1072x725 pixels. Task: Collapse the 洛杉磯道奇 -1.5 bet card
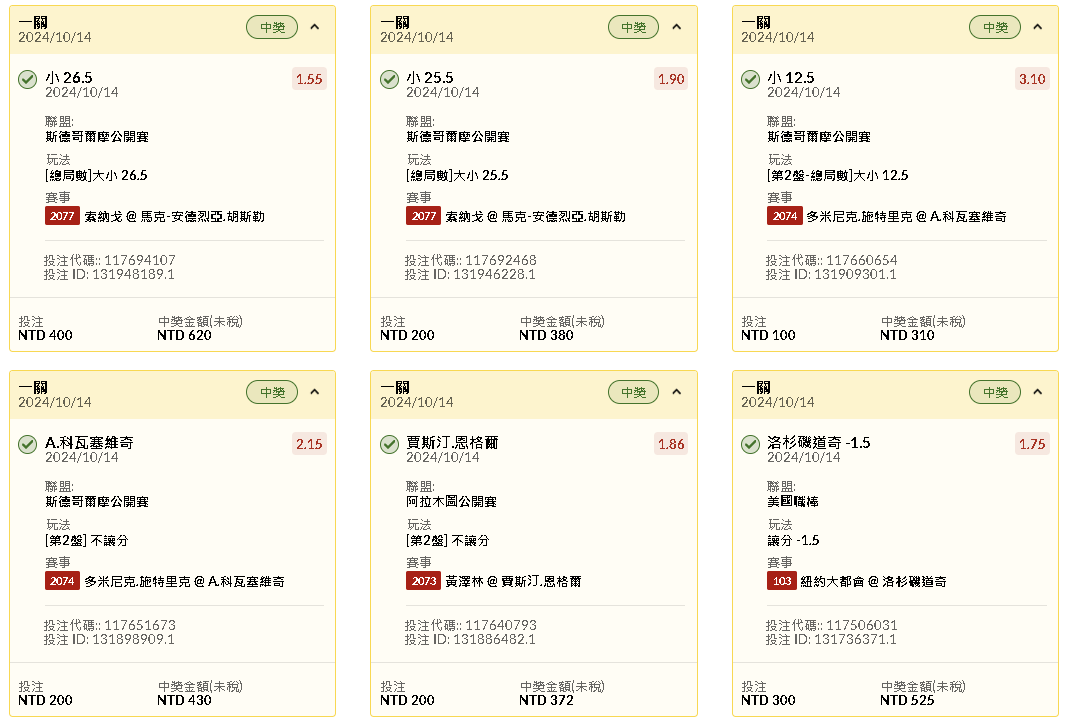[1037, 392]
